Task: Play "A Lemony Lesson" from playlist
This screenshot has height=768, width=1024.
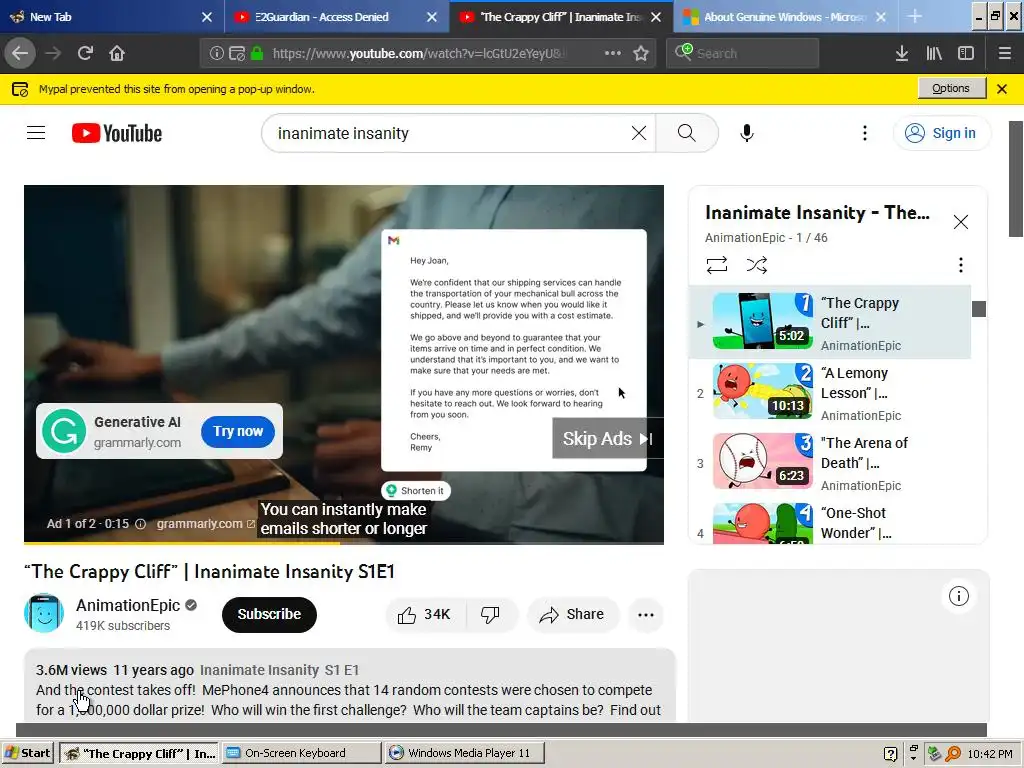Action: 830,392
